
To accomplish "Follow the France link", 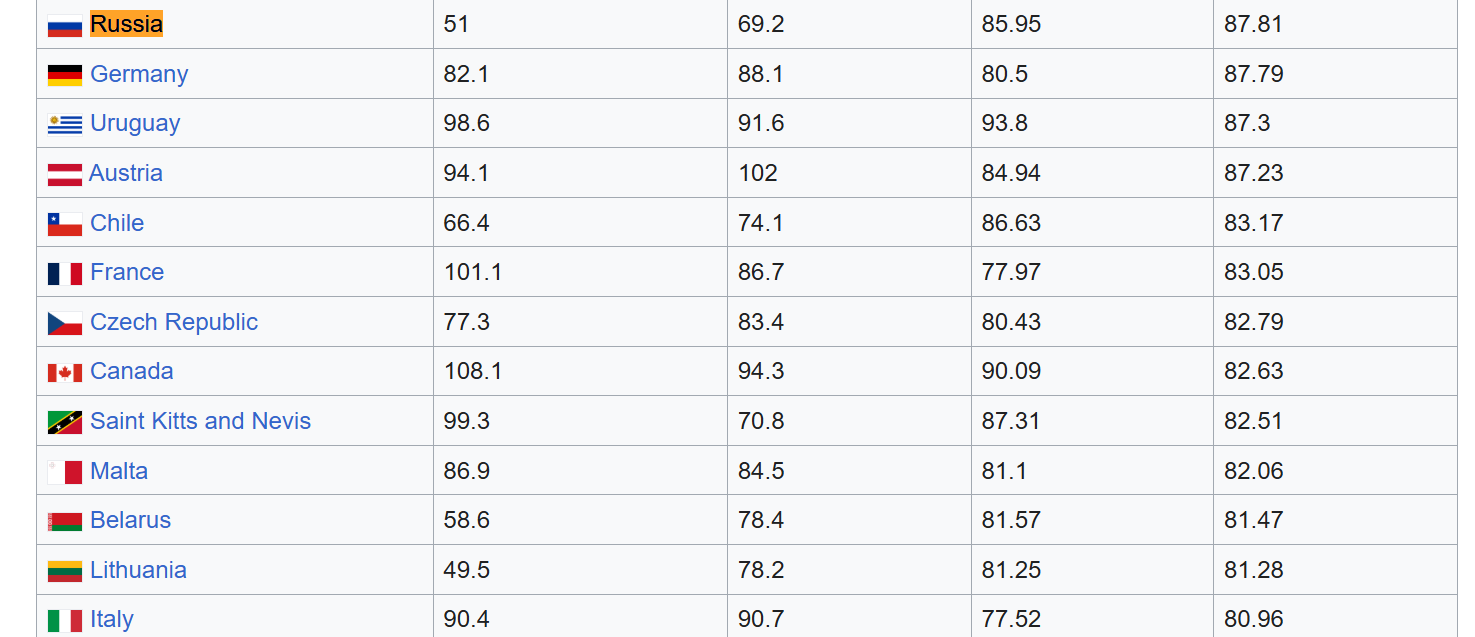I will [x=127, y=272].
